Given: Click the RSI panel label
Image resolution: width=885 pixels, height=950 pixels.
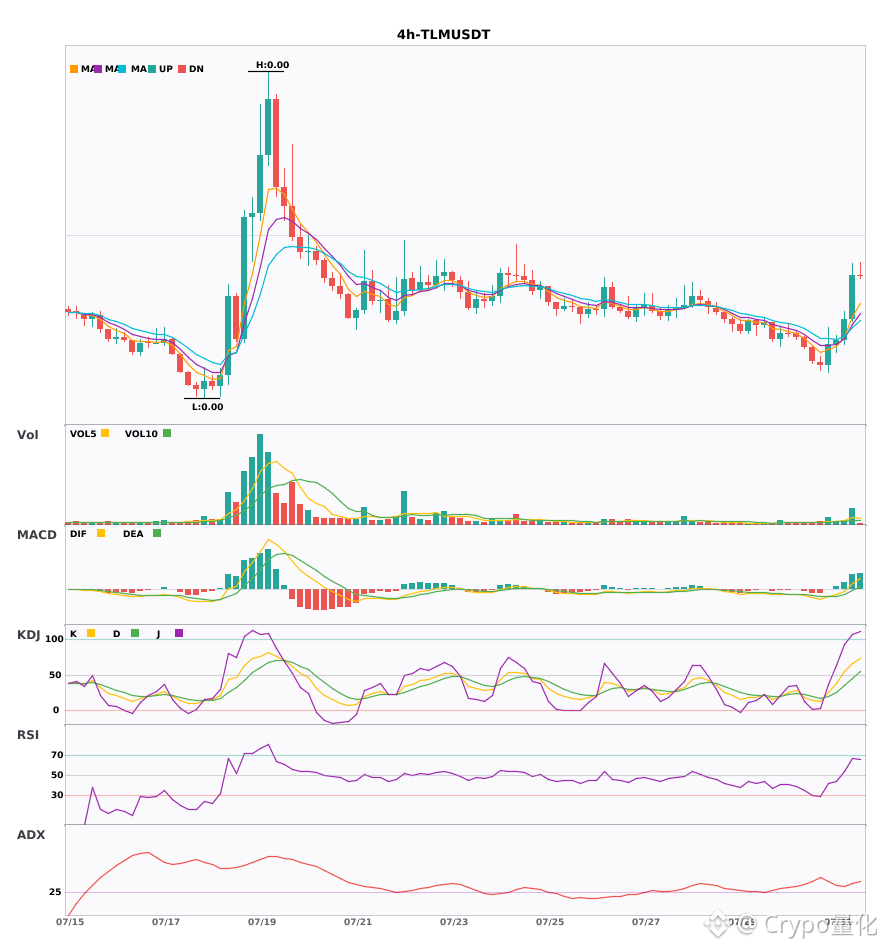Looking at the screenshot, I should coord(28,735).
